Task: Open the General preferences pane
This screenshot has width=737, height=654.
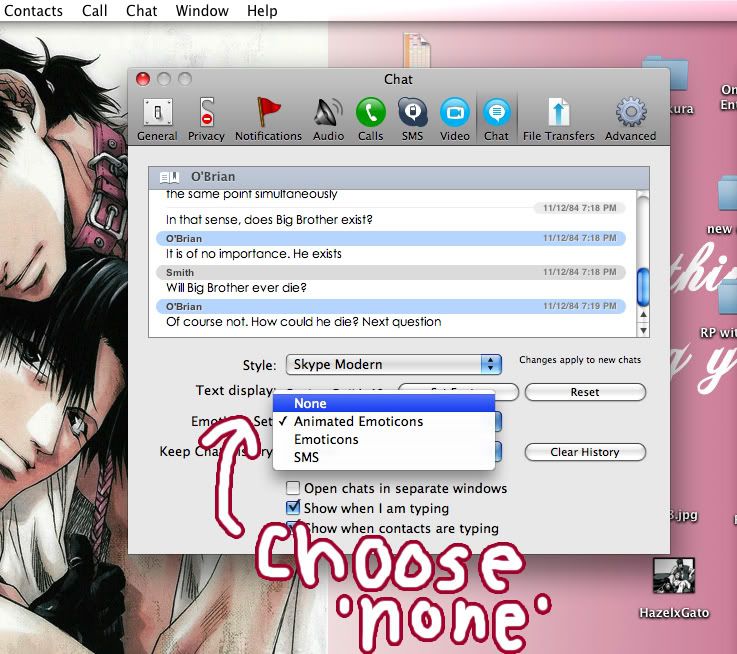Action: pos(157,119)
